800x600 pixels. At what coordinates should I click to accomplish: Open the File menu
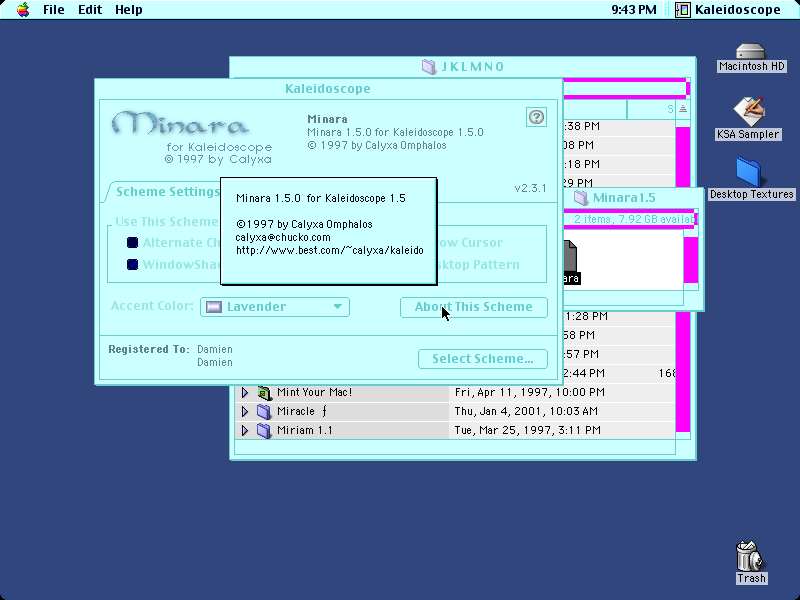[54, 10]
